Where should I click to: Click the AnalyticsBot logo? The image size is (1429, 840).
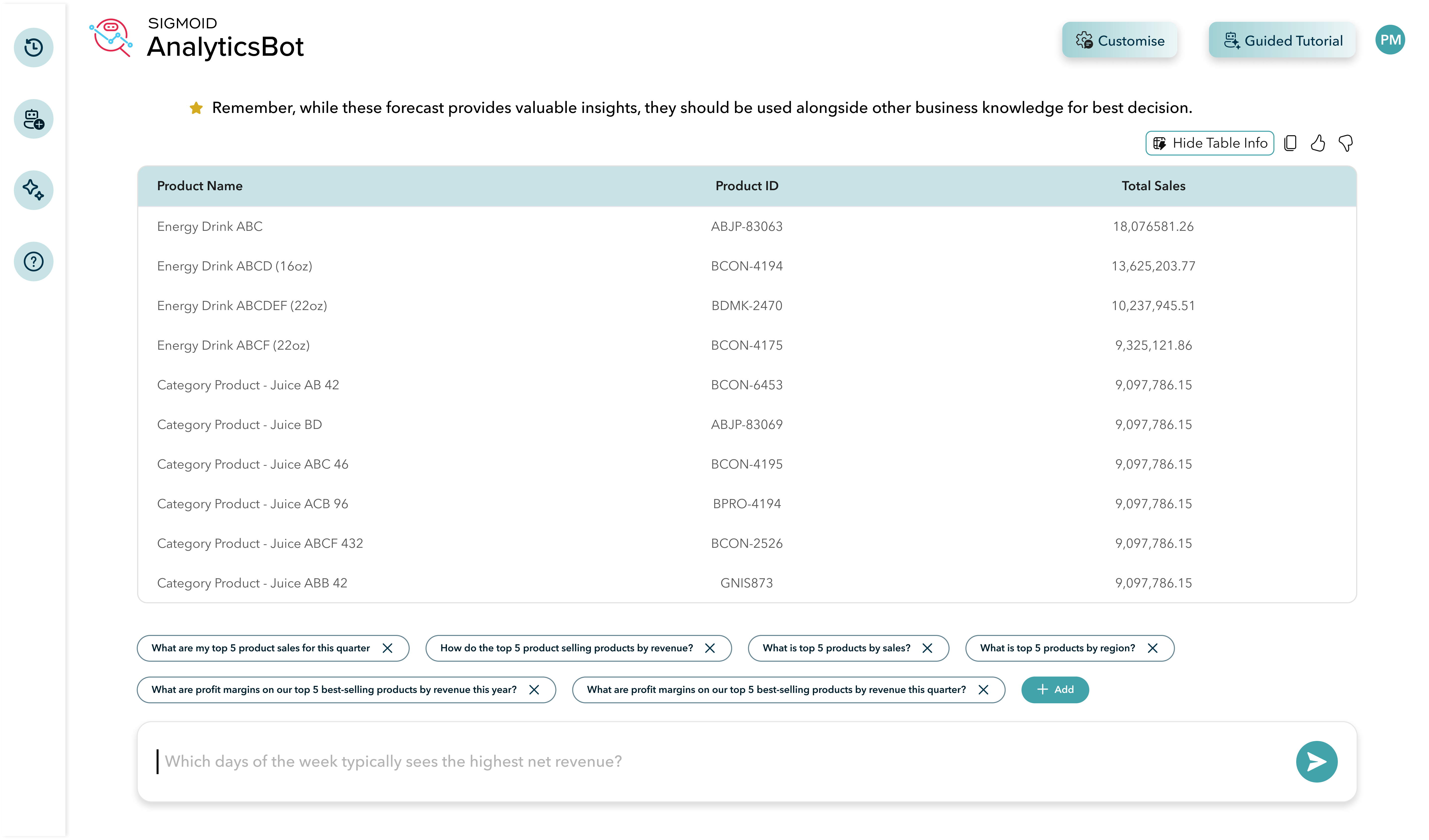[196, 39]
